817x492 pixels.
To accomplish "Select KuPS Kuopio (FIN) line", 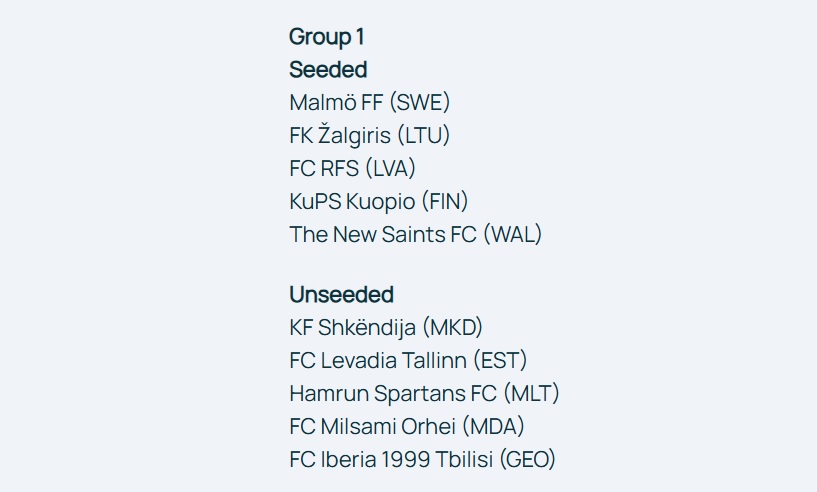I will (x=379, y=202).
